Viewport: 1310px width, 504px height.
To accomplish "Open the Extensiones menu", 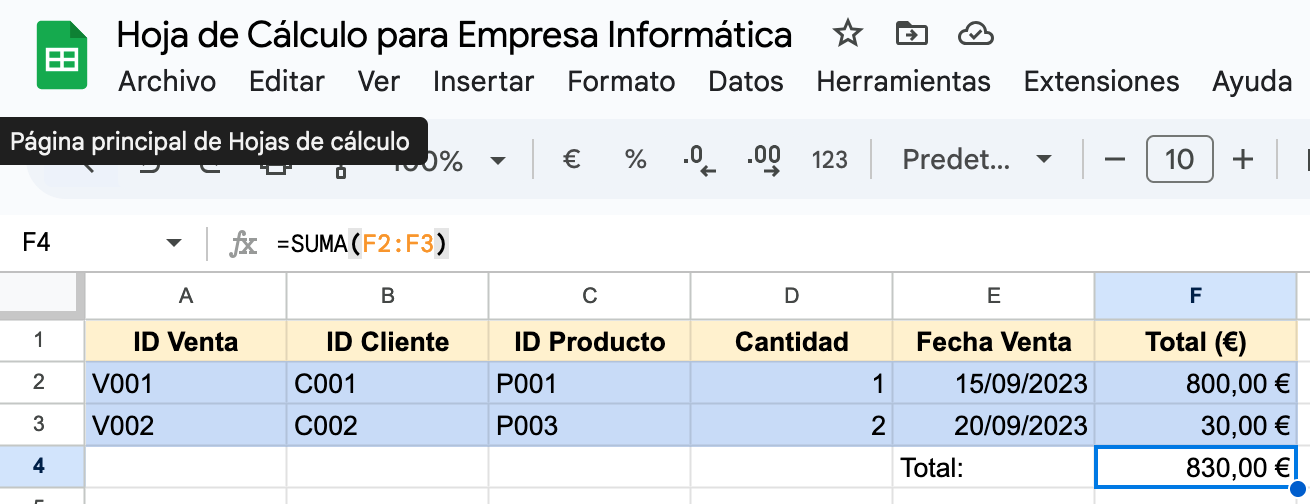I will point(1101,81).
